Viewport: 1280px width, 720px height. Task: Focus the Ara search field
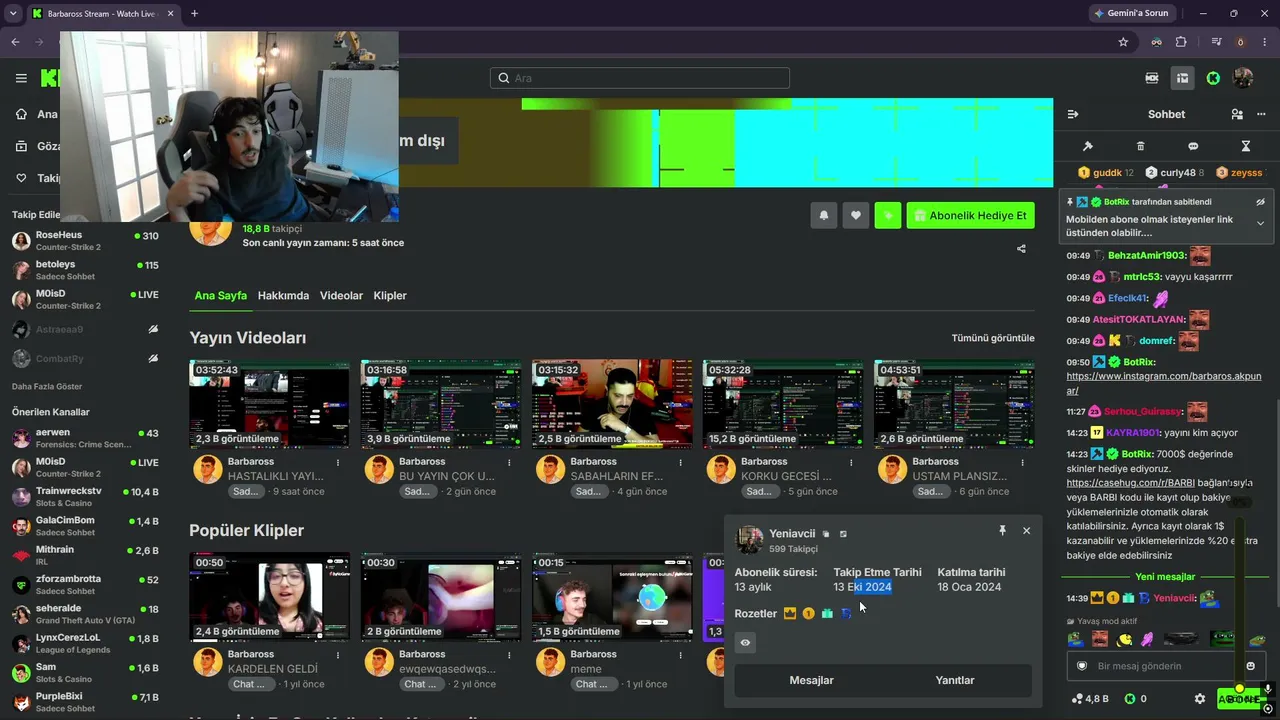pos(640,78)
